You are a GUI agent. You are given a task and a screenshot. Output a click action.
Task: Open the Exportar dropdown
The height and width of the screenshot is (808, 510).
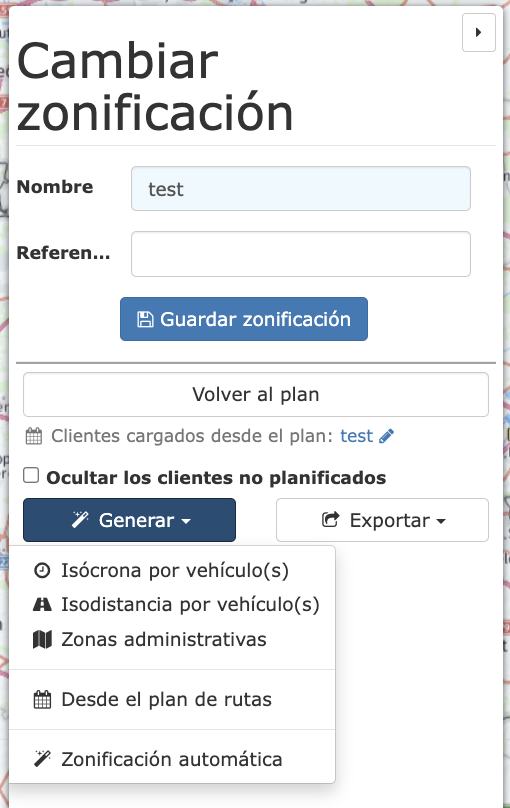click(382, 520)
